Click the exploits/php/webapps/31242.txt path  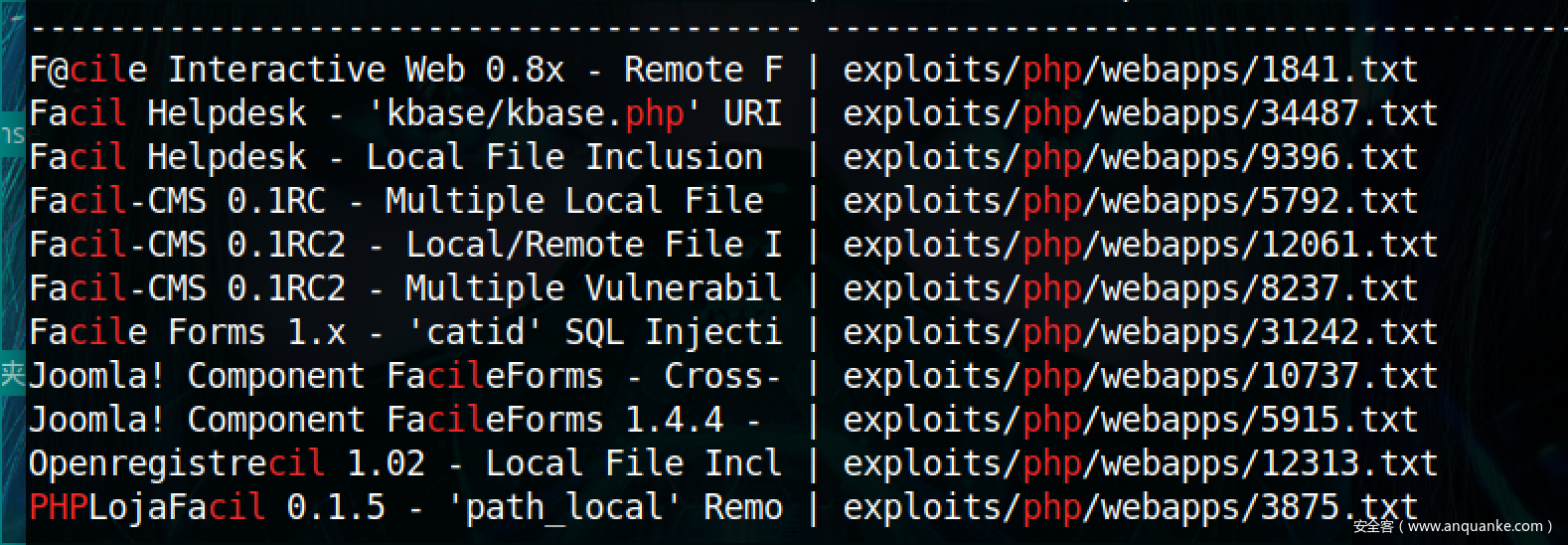point(1140,332)
